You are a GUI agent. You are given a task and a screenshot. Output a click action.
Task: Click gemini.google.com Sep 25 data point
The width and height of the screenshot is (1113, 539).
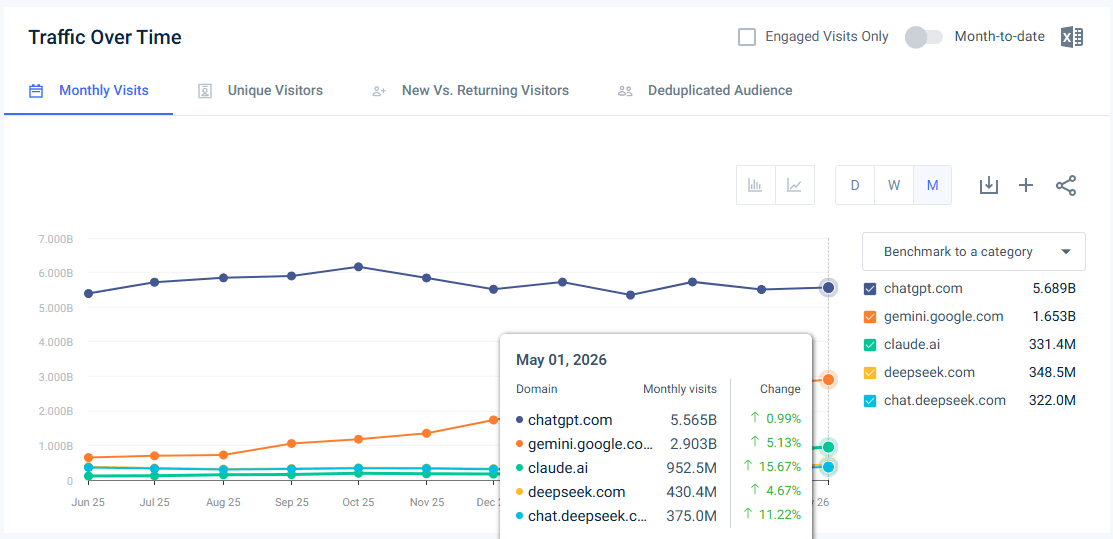(x=291, y=444)
